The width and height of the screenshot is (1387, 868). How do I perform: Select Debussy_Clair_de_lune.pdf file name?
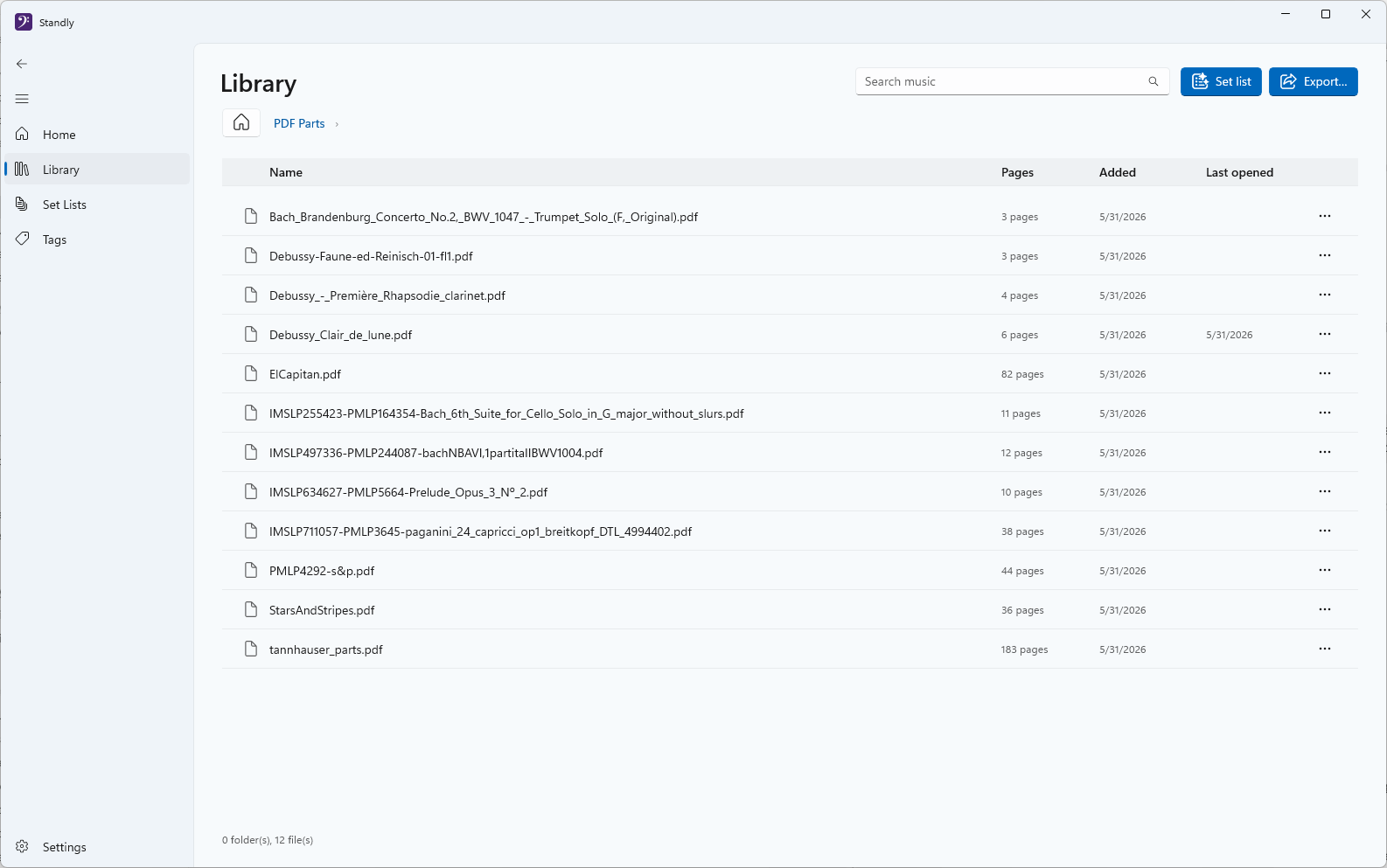[340, 335]
